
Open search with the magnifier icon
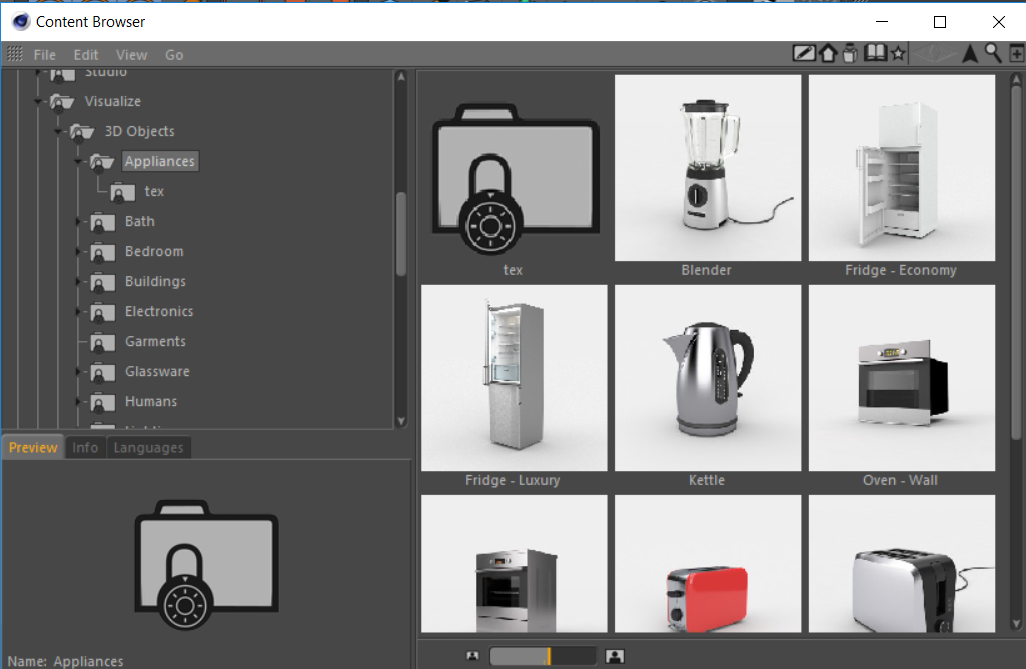pos(993,54)
